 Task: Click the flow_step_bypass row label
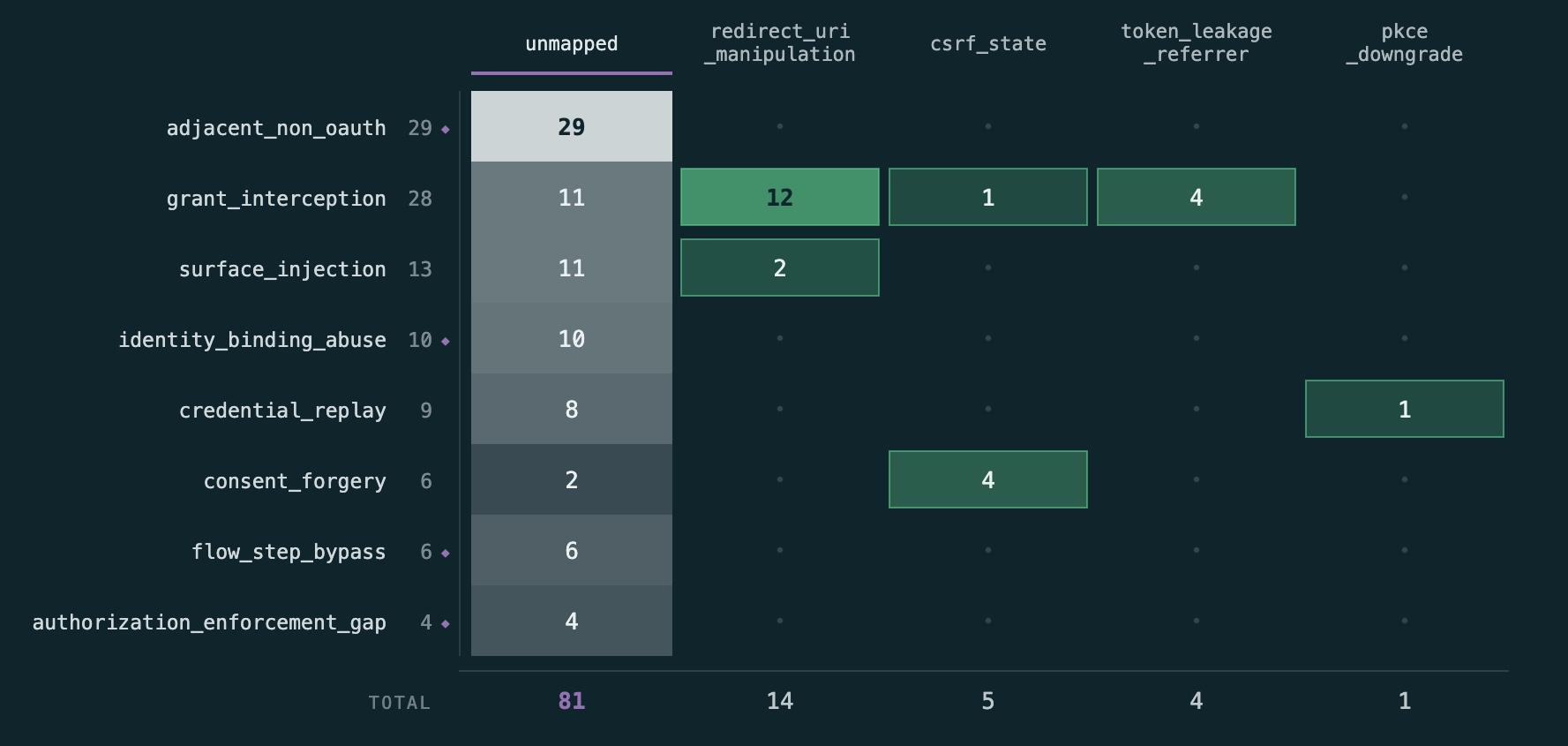coord(289,552)
